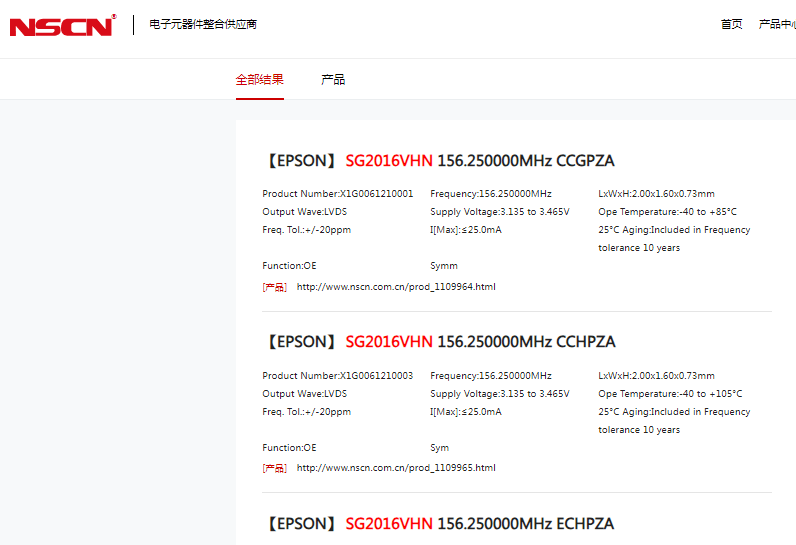The height and width of the screenshot is (545, 796).
Task: Click Frequency:156.250000MHz in CCGPZA result
Action: [x=491, y=194]
